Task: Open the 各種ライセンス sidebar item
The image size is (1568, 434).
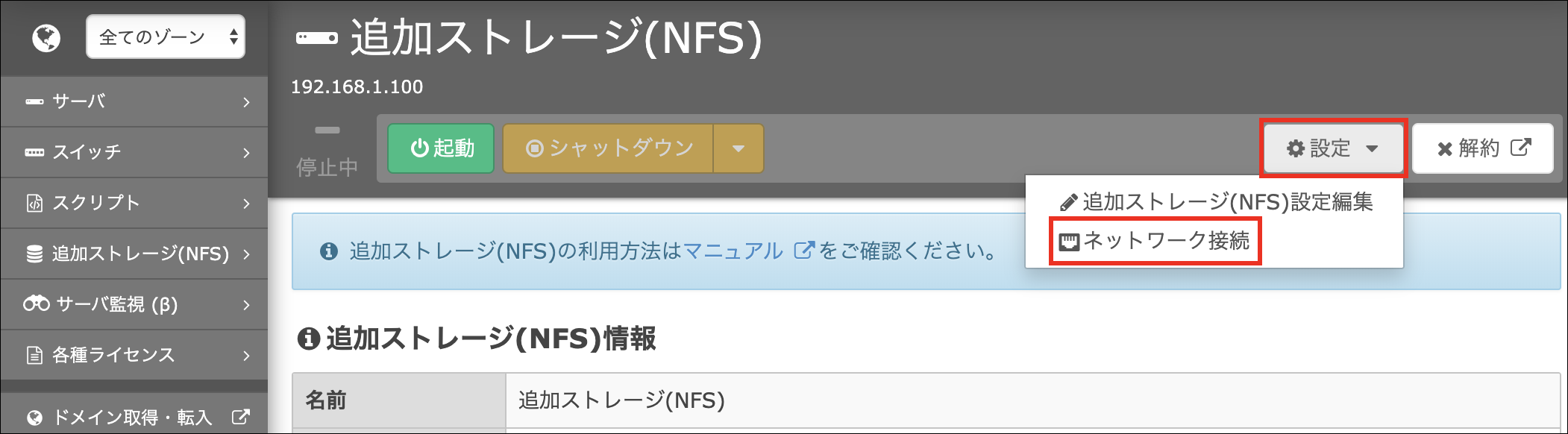Action: pos(134,355)
